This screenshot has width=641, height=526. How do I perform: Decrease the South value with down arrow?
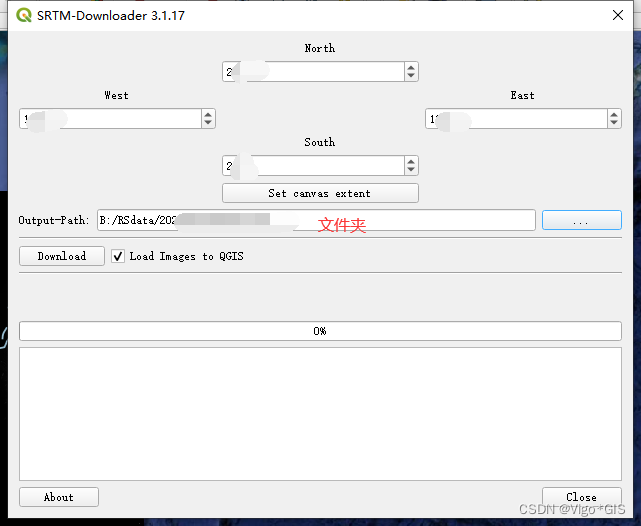[x=411, y=170]
